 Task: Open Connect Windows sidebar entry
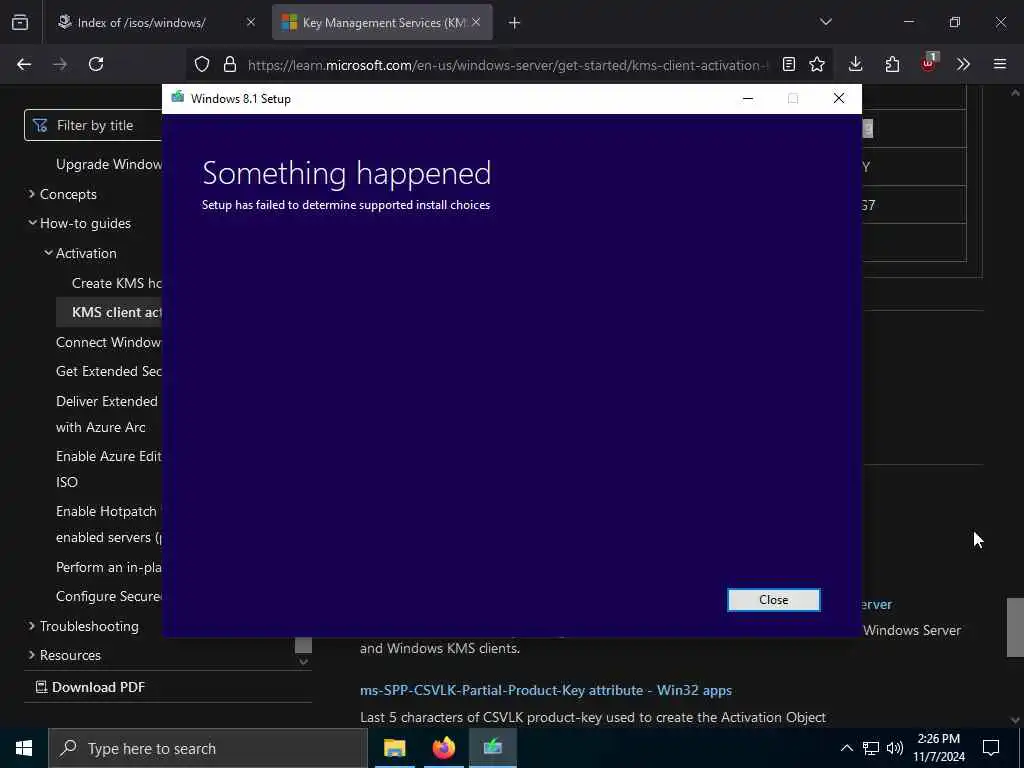click(x=109, y=342)
